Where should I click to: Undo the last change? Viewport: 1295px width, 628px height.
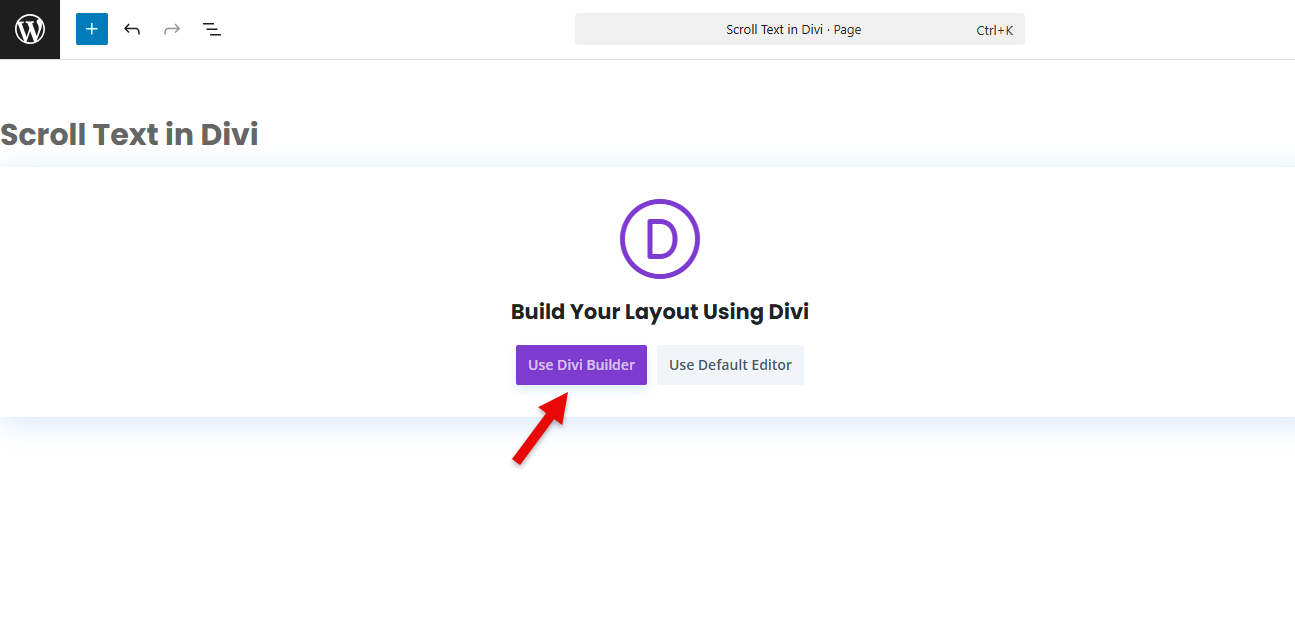(132, 29)
